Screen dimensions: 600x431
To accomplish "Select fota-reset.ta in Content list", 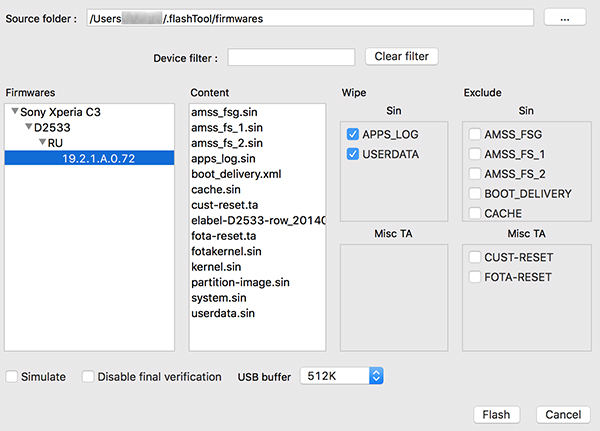I will click(x=223, y=236).
